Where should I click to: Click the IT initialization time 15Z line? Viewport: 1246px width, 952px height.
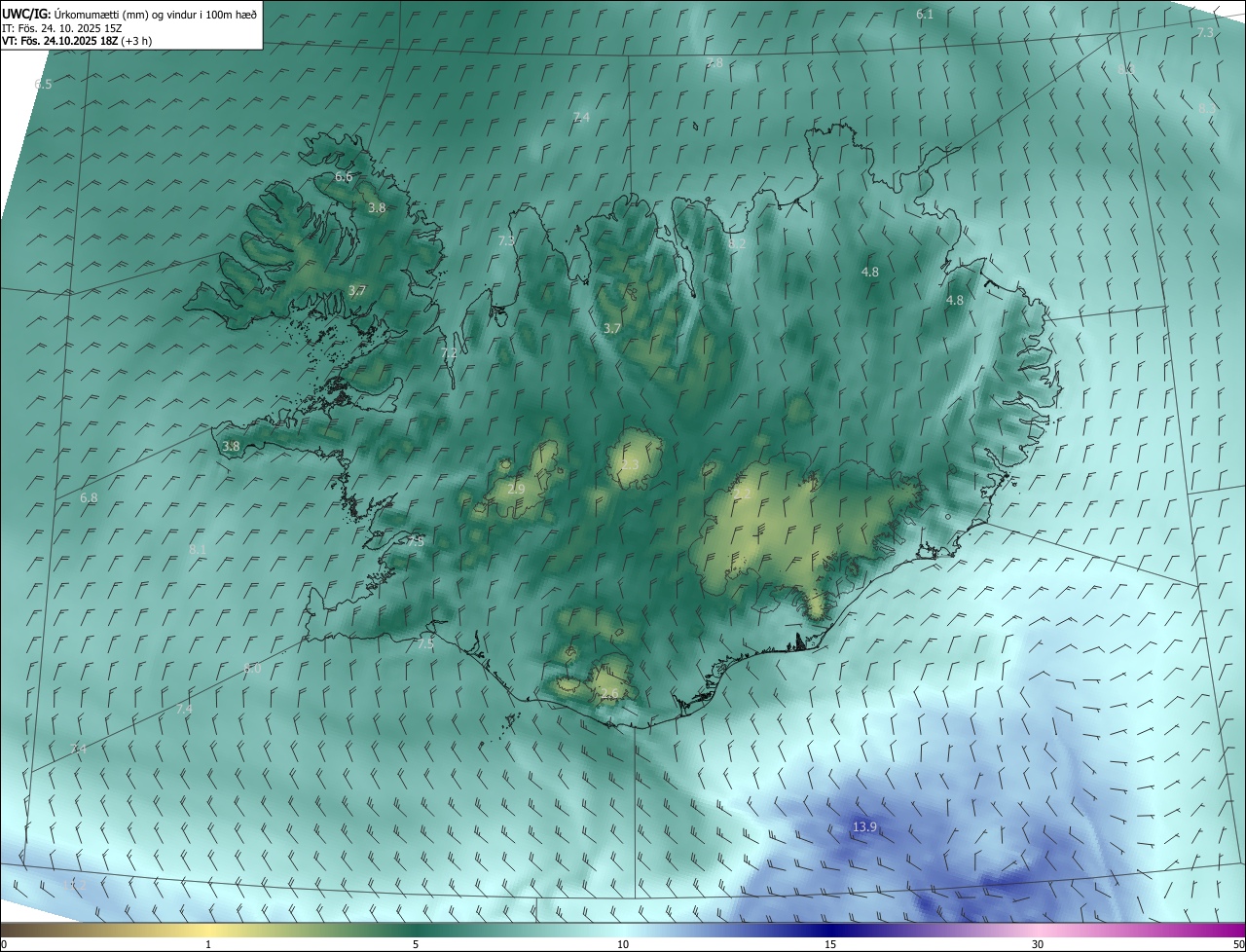pos(63,27)
